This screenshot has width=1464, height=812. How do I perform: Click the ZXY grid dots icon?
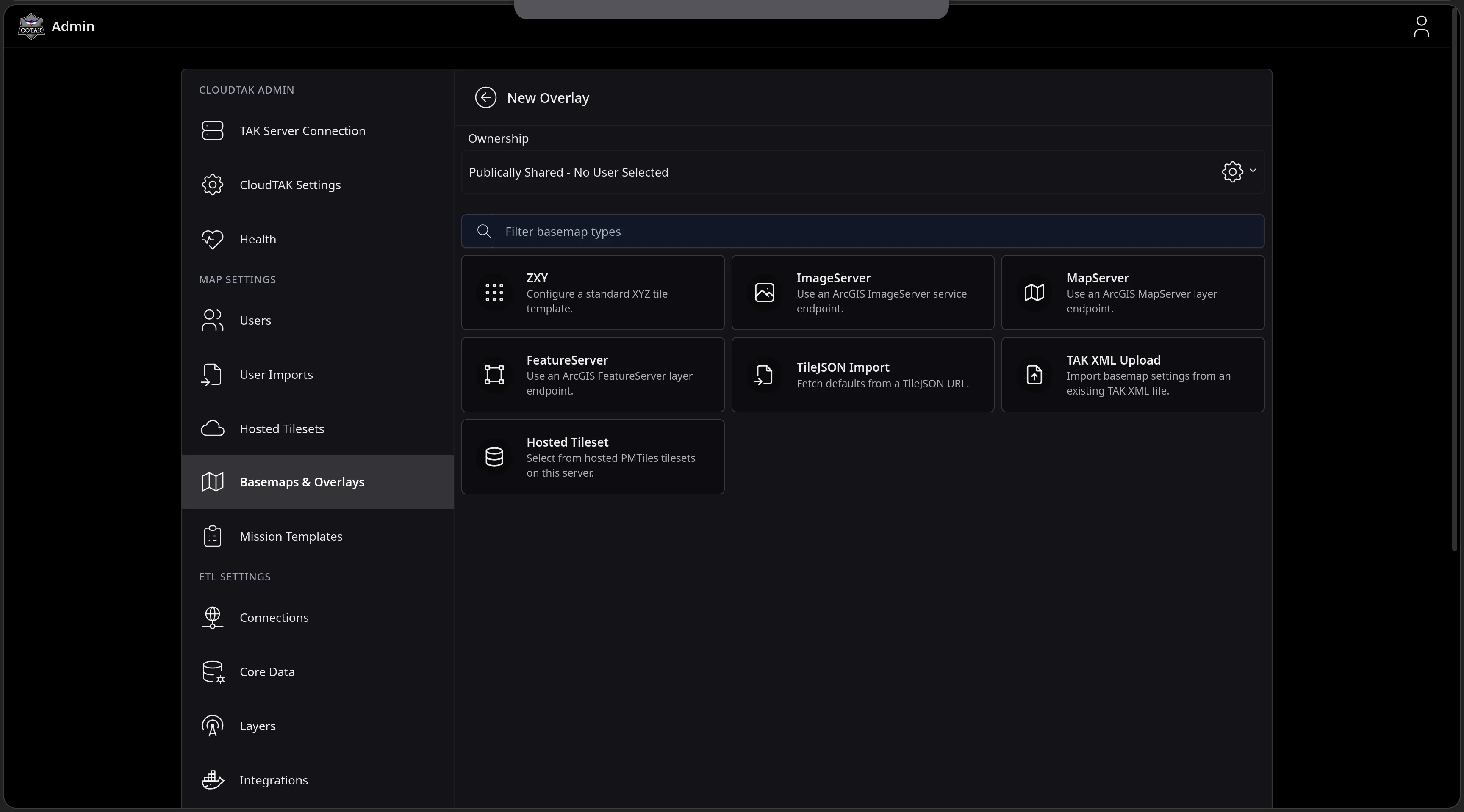pos(494,293)
